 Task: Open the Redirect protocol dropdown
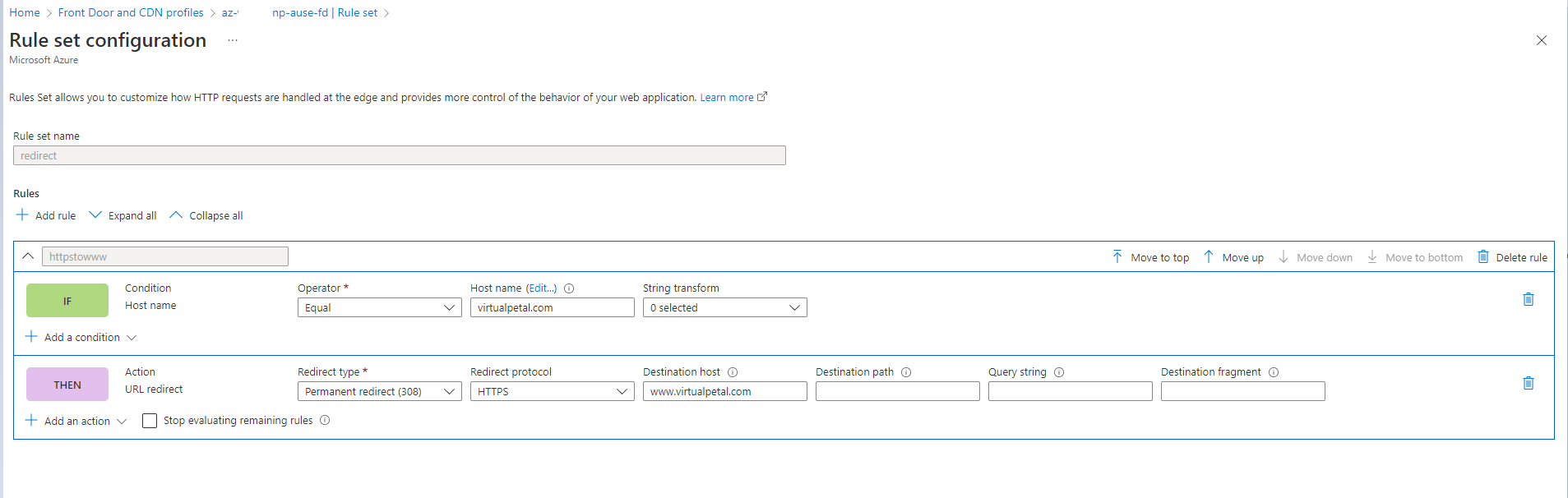pos(553,391)
